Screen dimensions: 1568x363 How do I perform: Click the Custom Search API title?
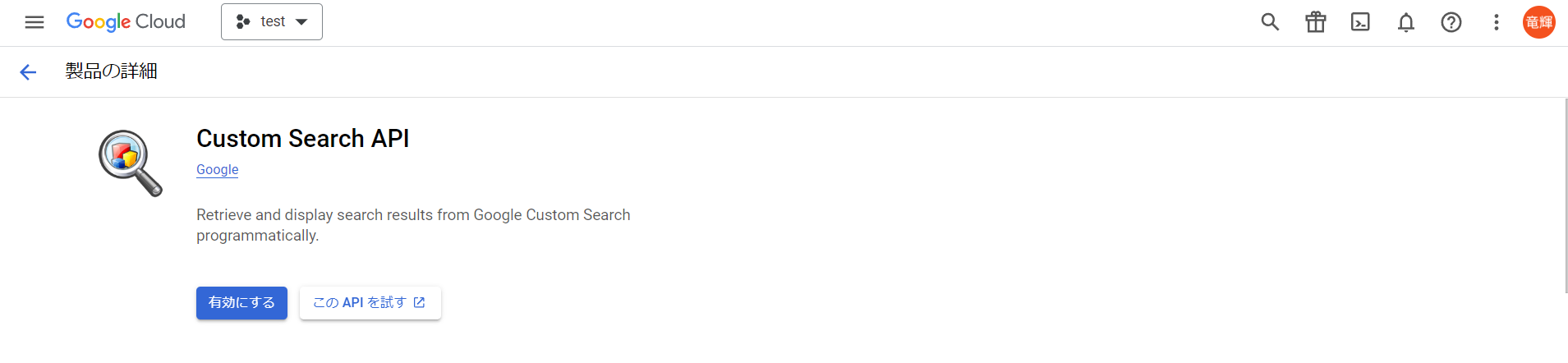tap(302, 139)
